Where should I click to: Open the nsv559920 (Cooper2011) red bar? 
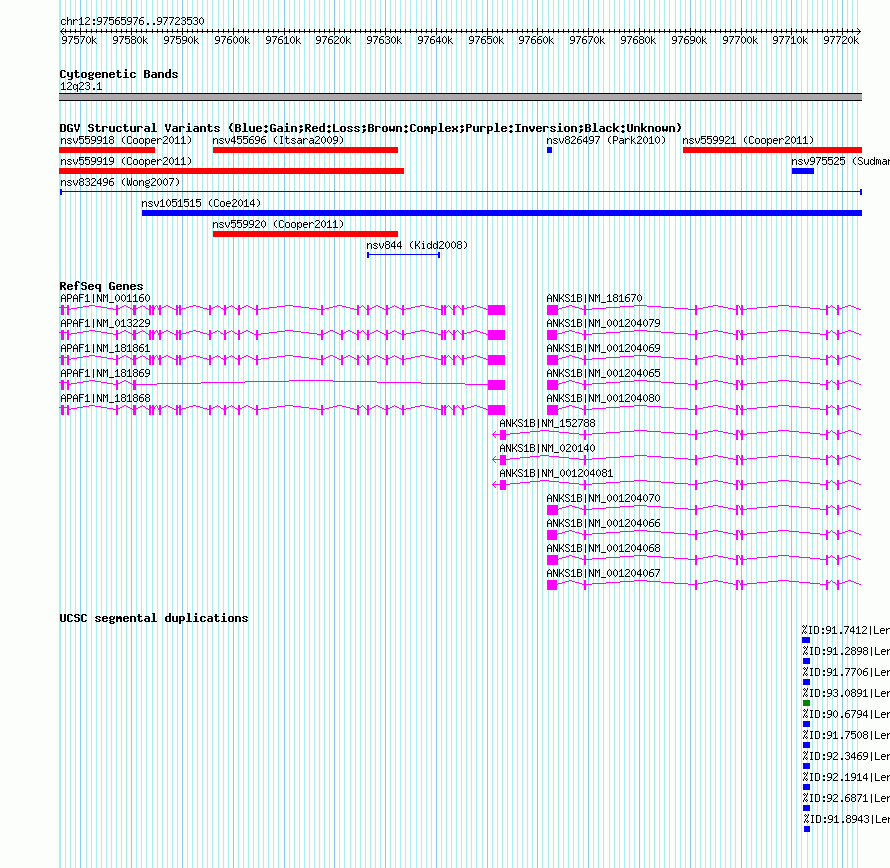pyautogui.click(x=305, y=234)
